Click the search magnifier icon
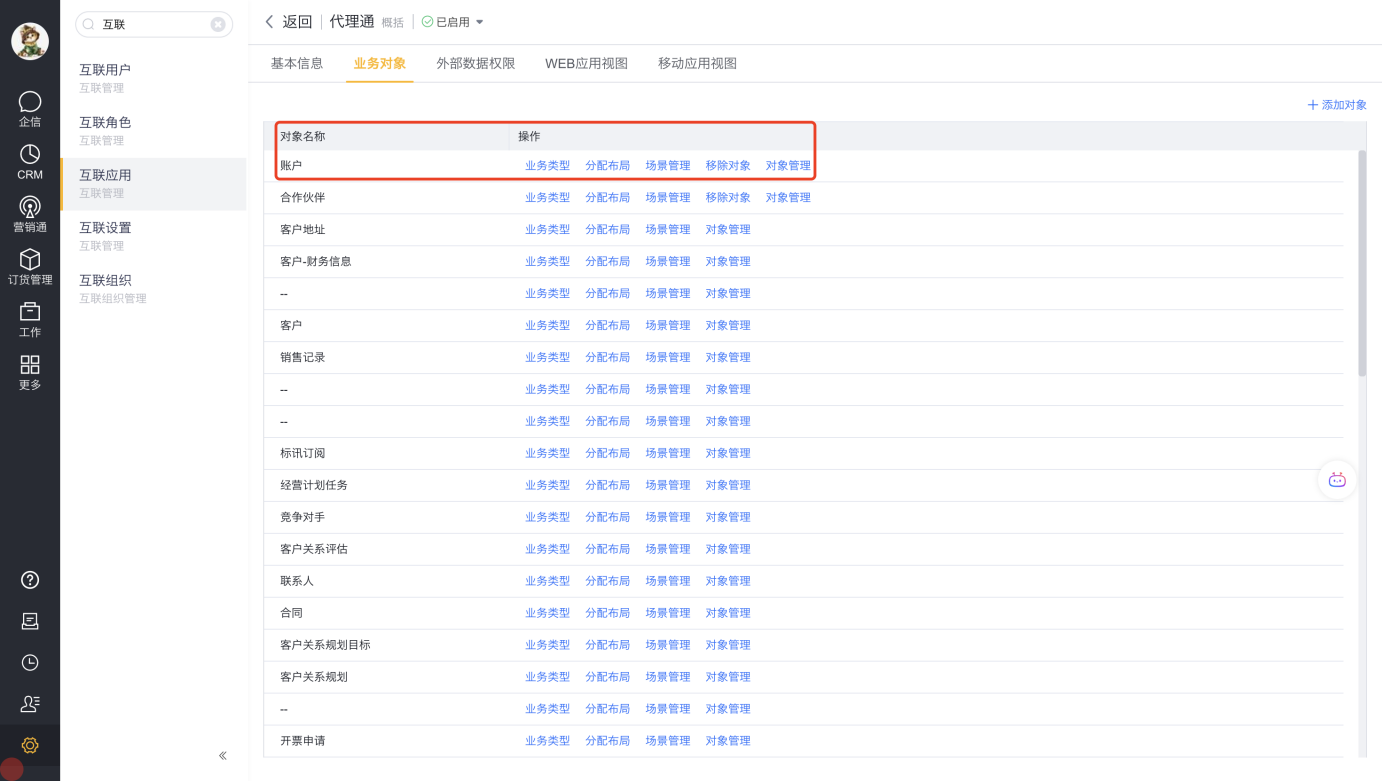Screen dimensions: 1382x781 pos(89,24)
